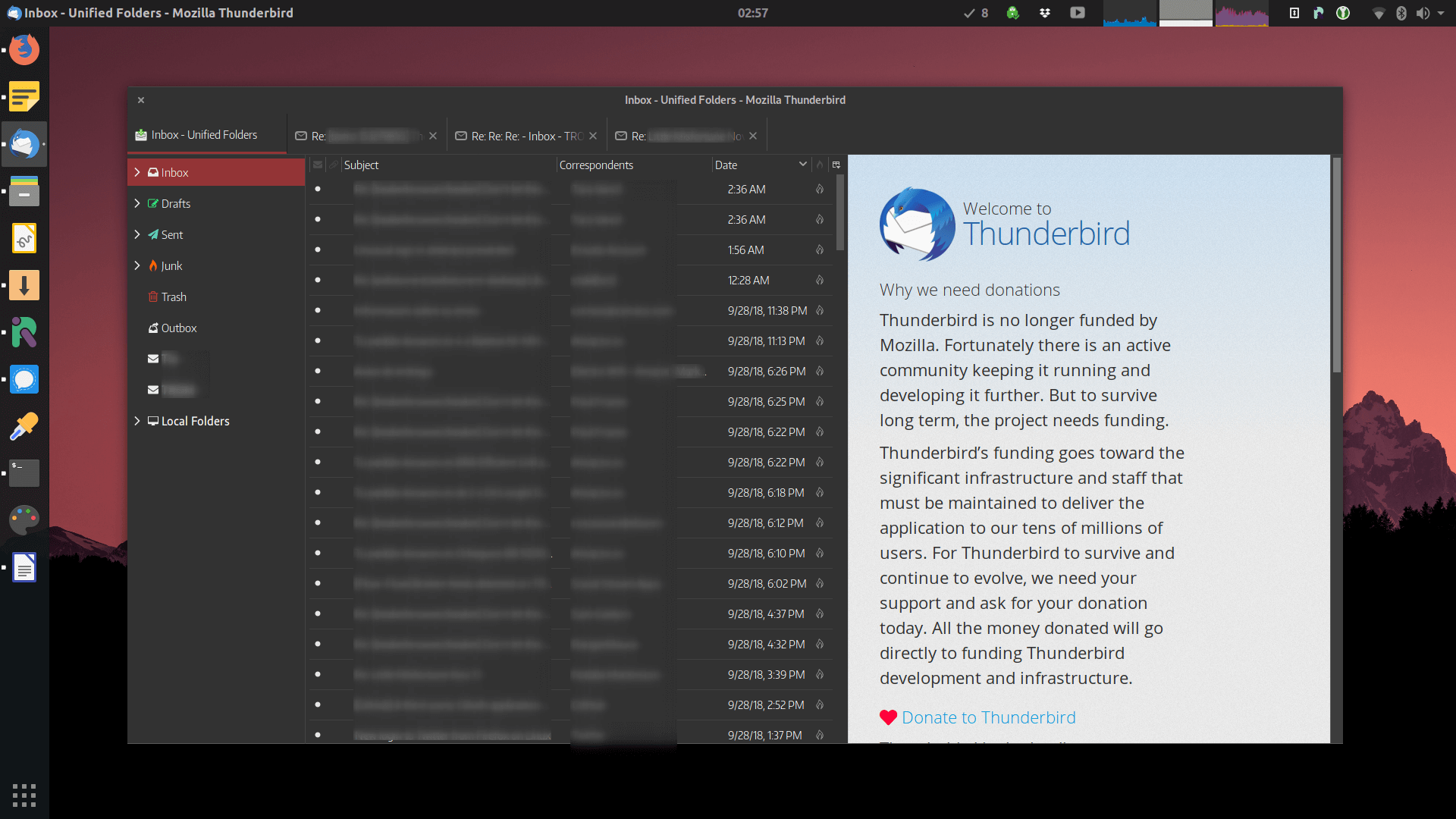The width and height of the screenshot is (1456, 819).
Task: Click the message list vertical scrollbar
Action: 839,214
